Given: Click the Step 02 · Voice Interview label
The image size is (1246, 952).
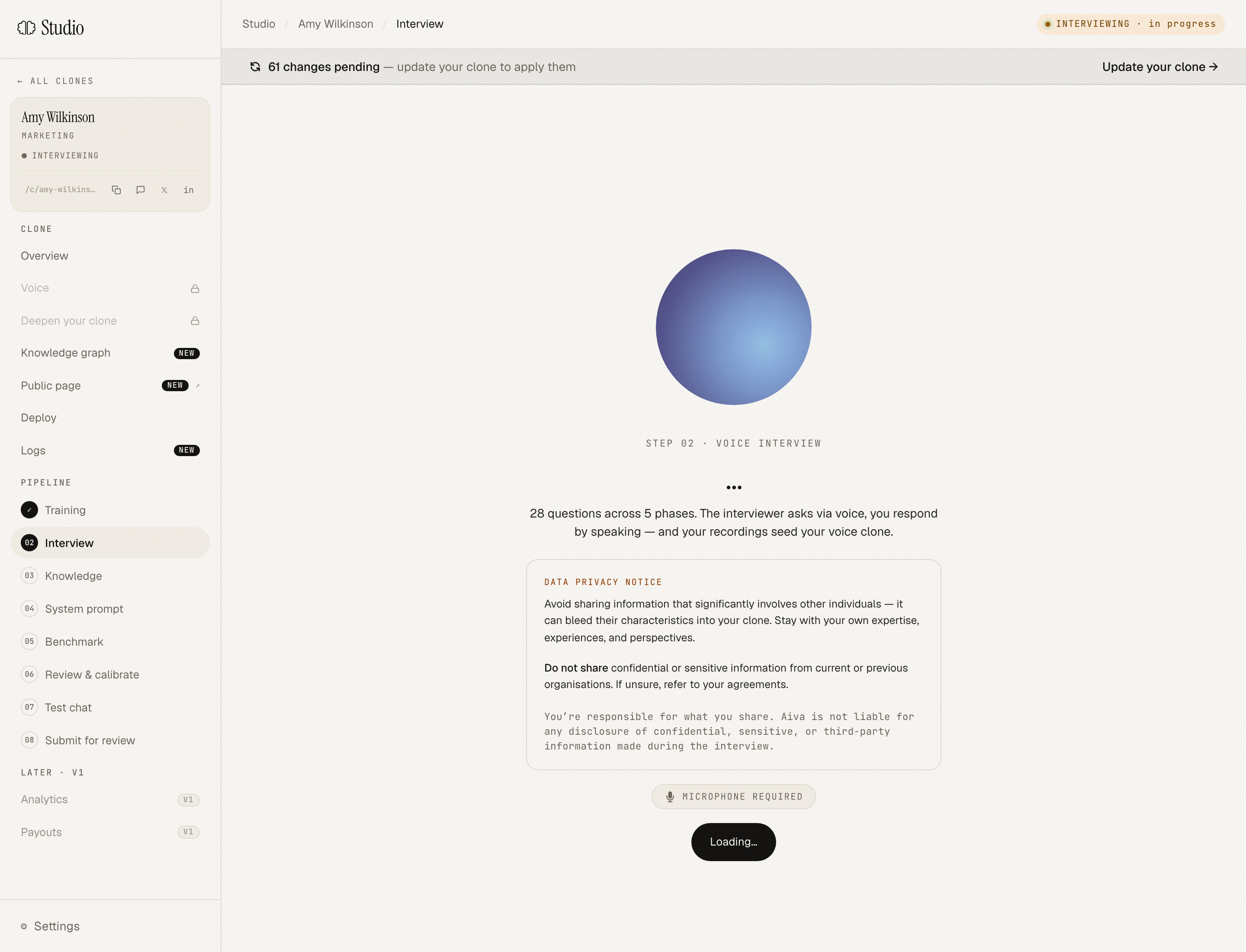Looking at the screenshot, I should coord(733,444).
